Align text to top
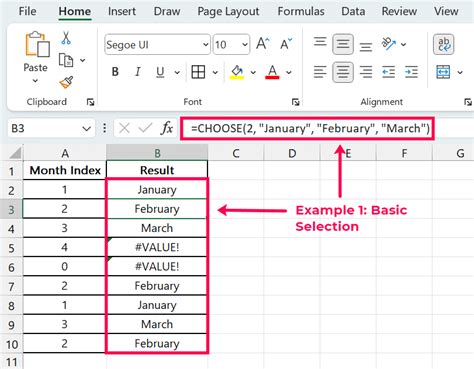Screen dimensions: 474x369 [x=320, y=42]
